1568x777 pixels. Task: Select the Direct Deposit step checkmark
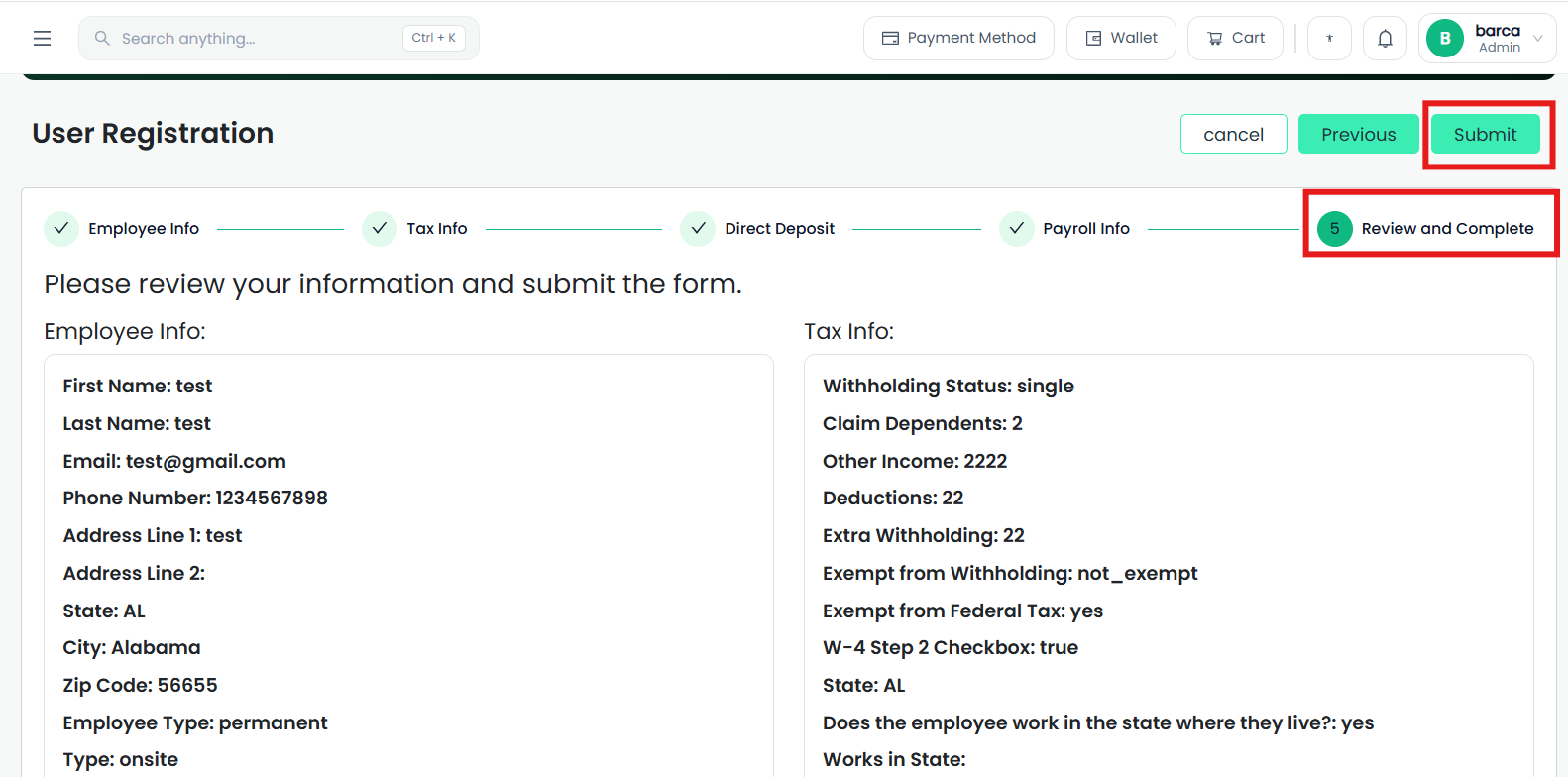[698, 228]
